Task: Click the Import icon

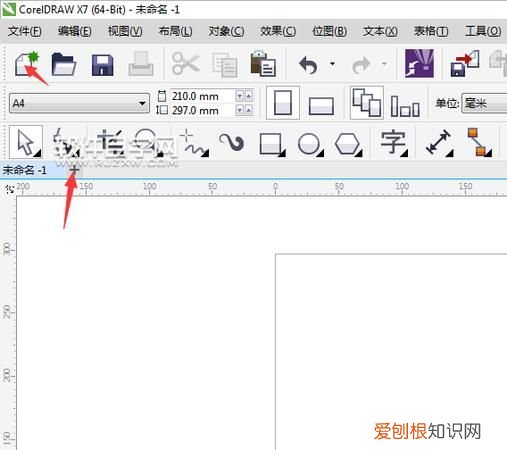Action: [465, 63]
